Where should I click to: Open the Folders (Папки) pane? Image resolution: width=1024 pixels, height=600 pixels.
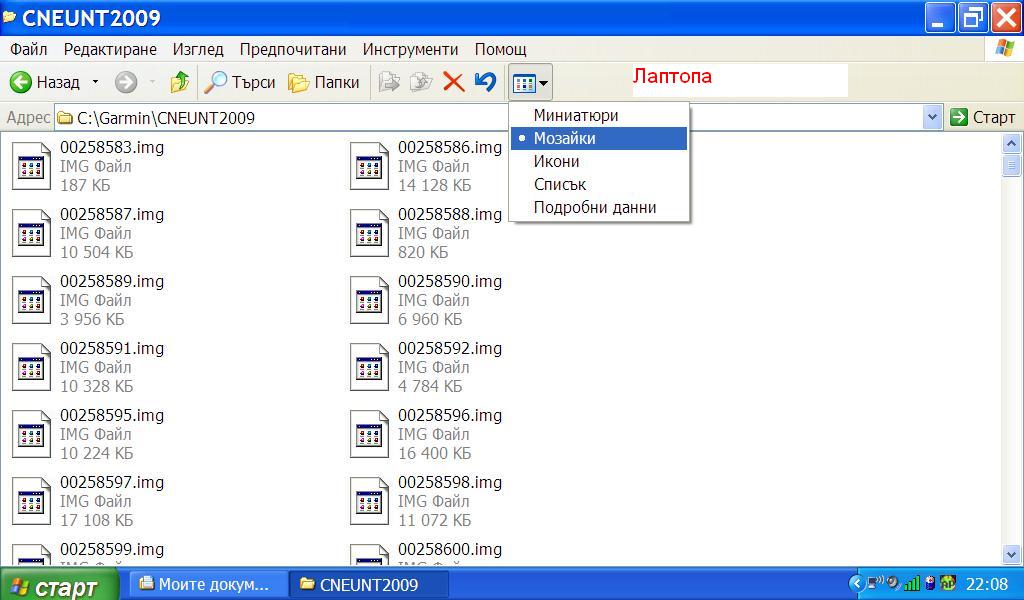click(x=323, y=82)
